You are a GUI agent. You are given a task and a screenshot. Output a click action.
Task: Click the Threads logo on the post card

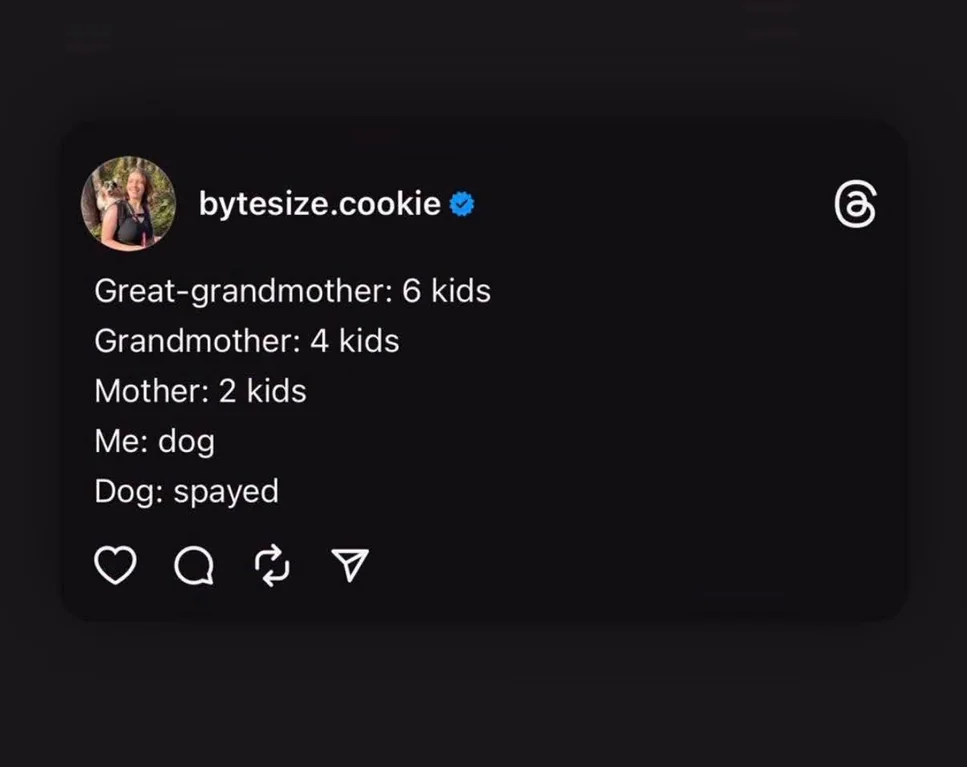(x=855, y=206)
